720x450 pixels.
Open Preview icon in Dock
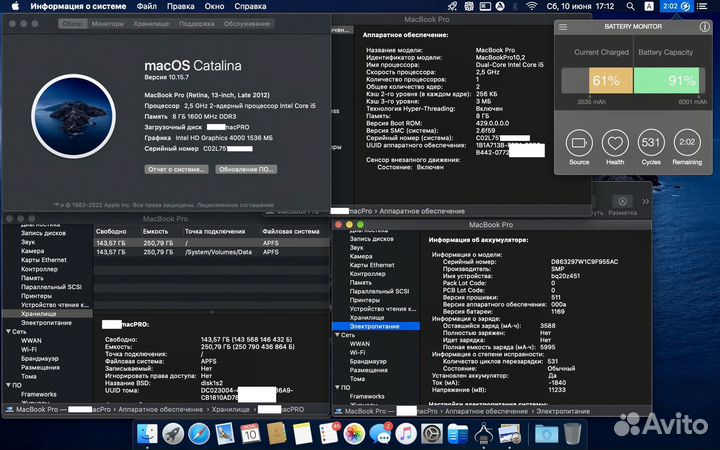(510, 434)
